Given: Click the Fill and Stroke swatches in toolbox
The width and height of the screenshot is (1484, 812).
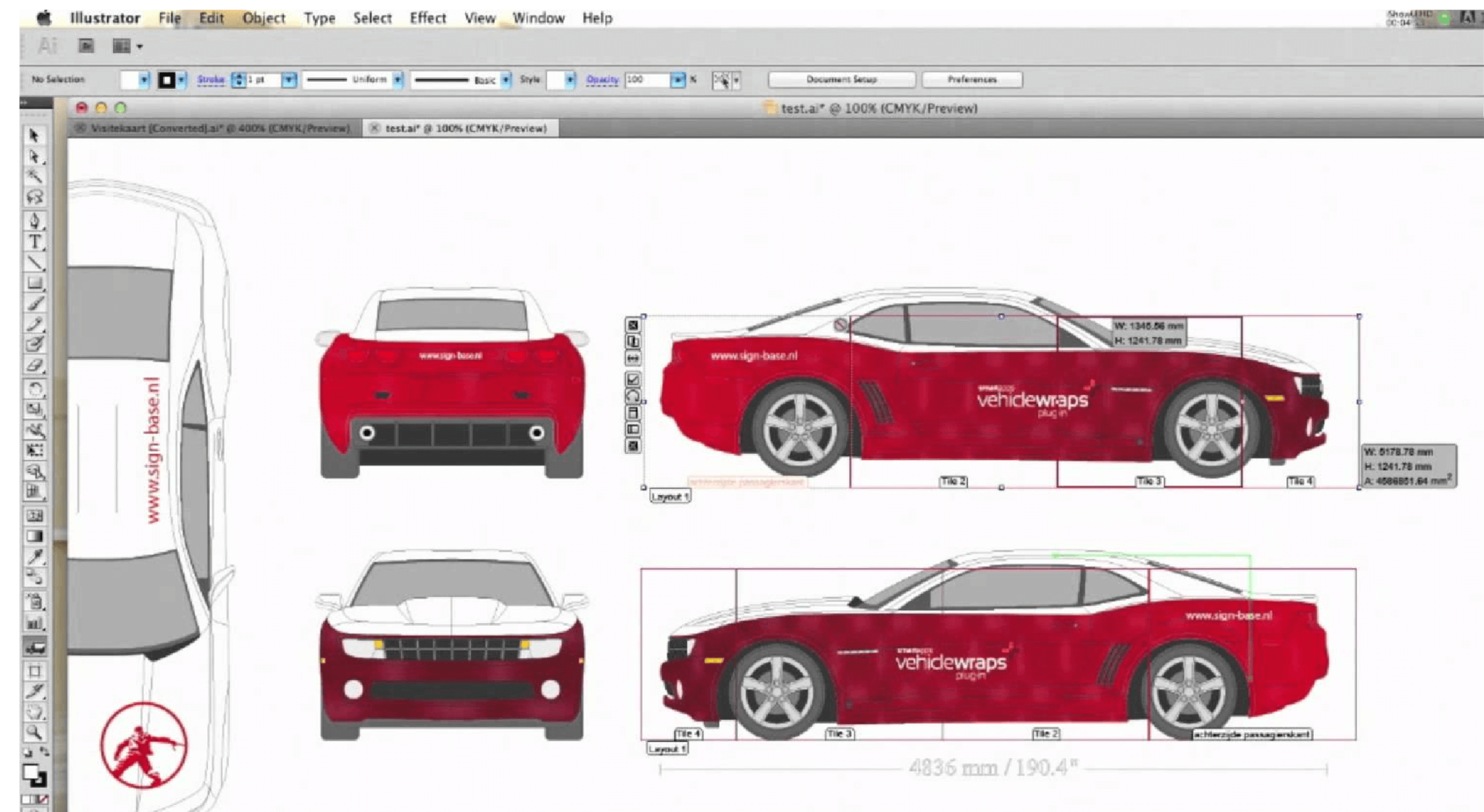Looking at the screenshot, I should tap(34, 774).
